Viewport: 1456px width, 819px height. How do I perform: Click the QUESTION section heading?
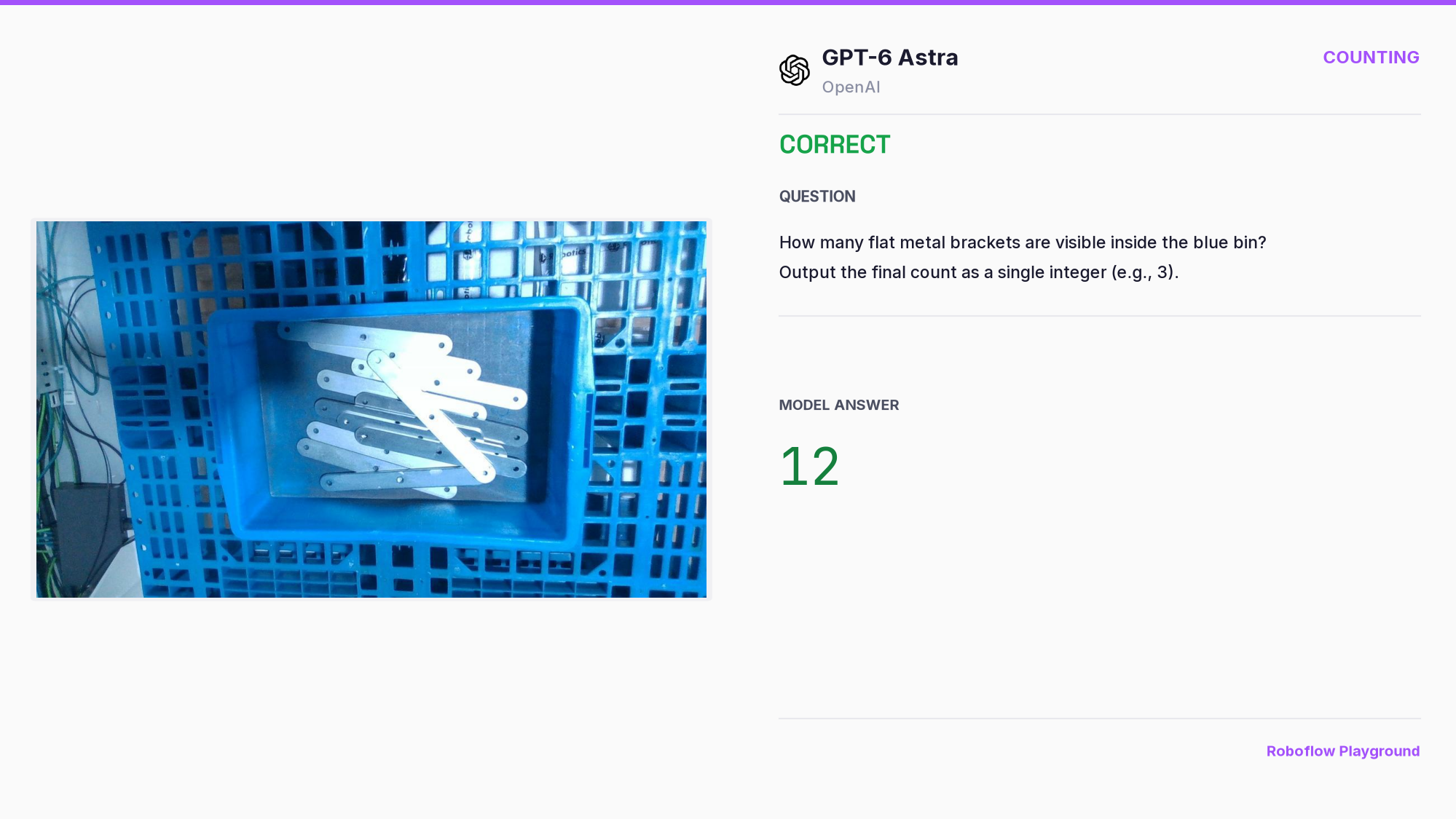(x=816, y=197)
